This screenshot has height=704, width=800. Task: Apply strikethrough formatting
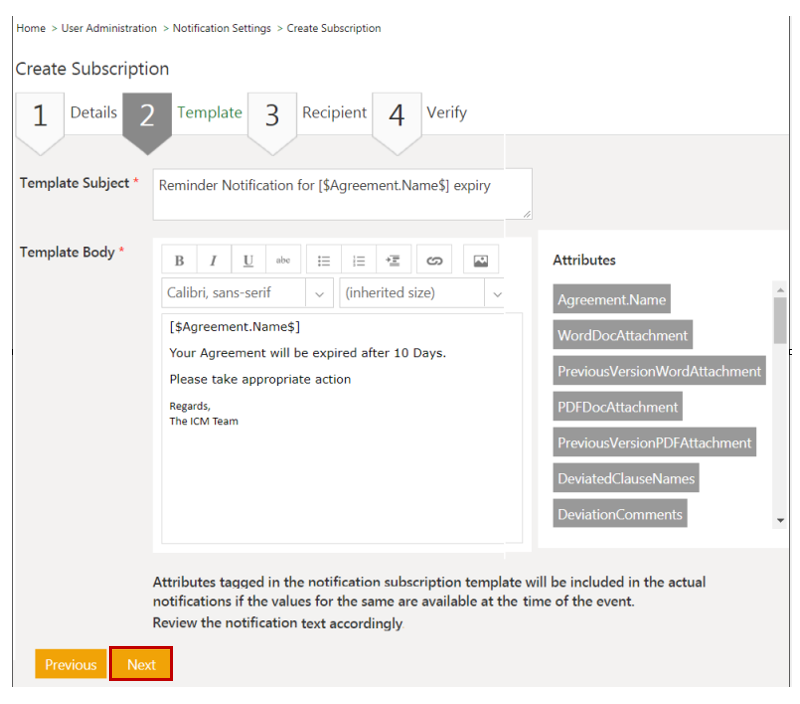(283, 261)
